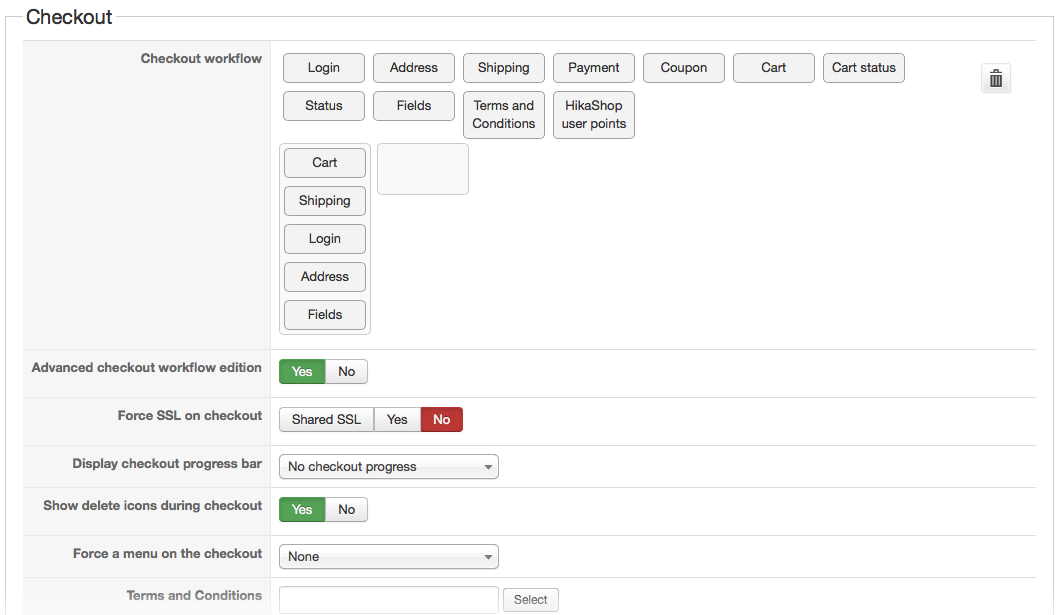Screen dimensions: 1062x615
Task: Open the Display checkout progress bar dropdown
Action: click(388, 467)
